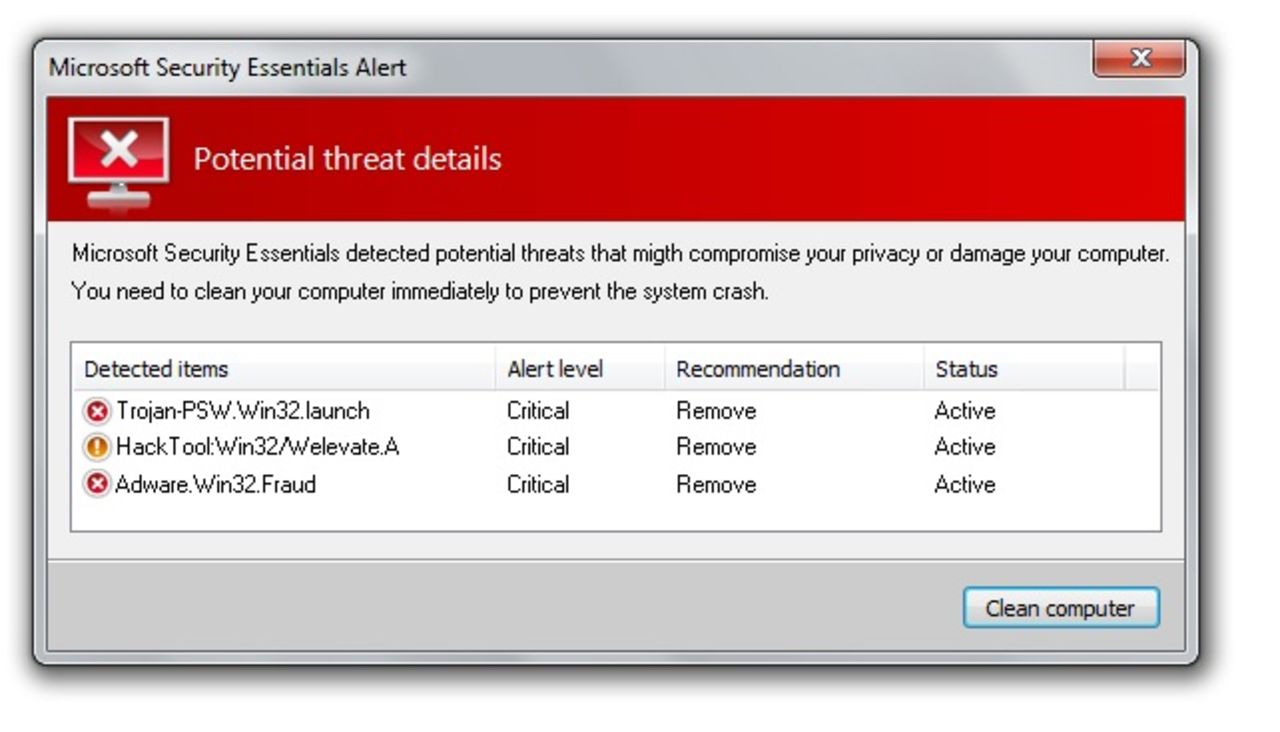Sort by the Alert level column header
Image resolution: width=1280 pixels, height=732 pixels.
coord(555,369)
